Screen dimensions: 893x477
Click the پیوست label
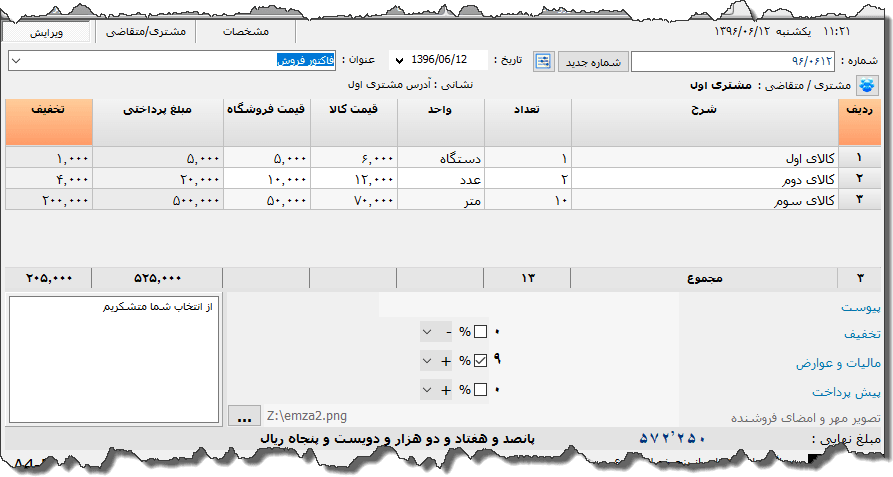tap(861, 307)
